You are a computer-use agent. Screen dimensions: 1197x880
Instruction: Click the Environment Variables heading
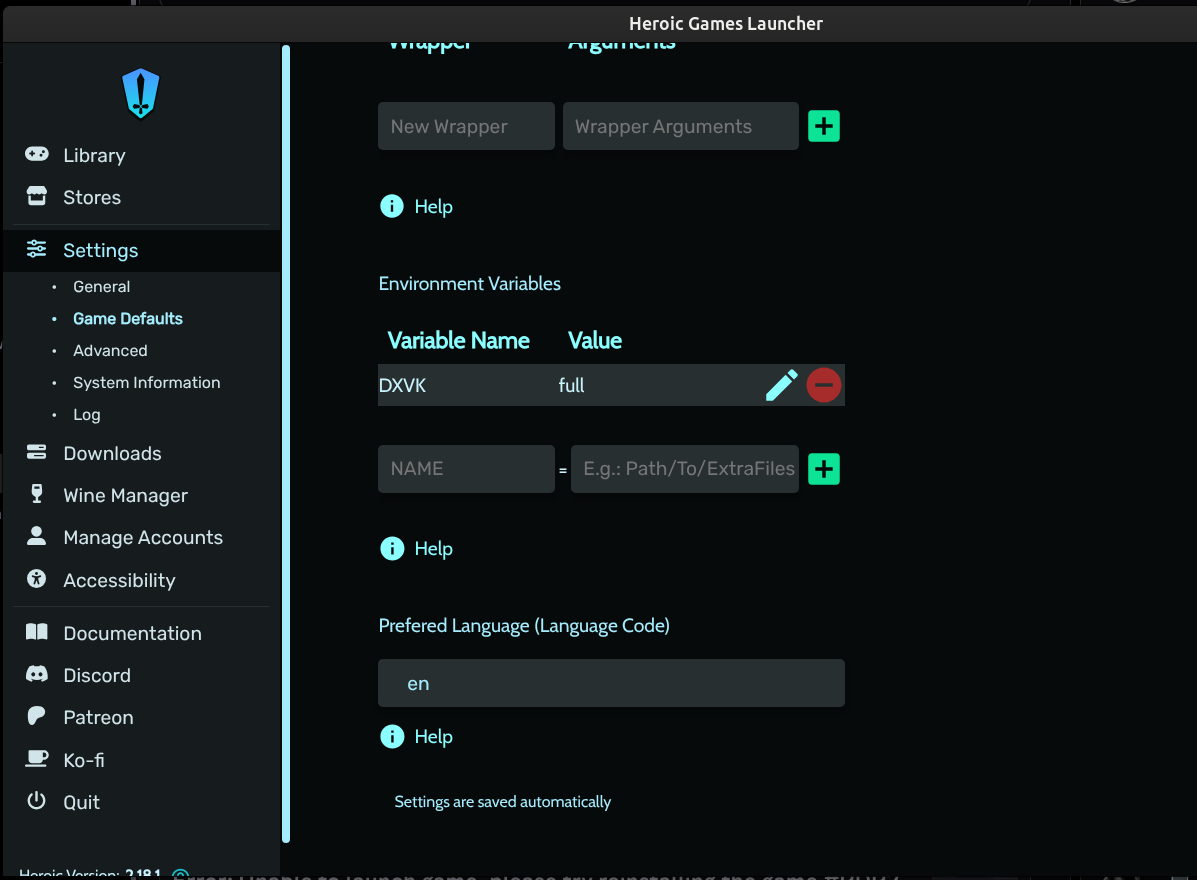pos(469,283)
